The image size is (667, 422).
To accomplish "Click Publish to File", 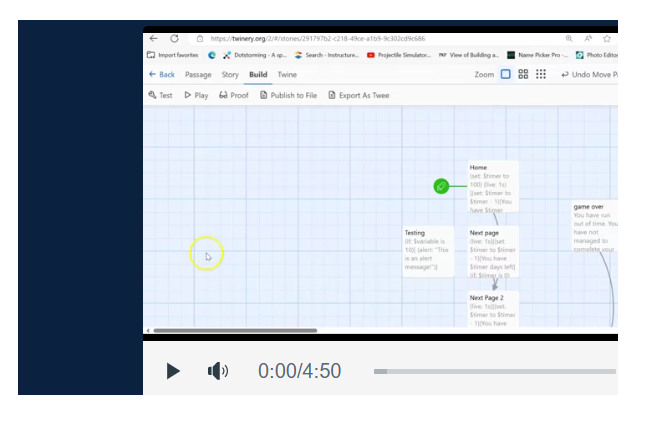I will [288, 95].
